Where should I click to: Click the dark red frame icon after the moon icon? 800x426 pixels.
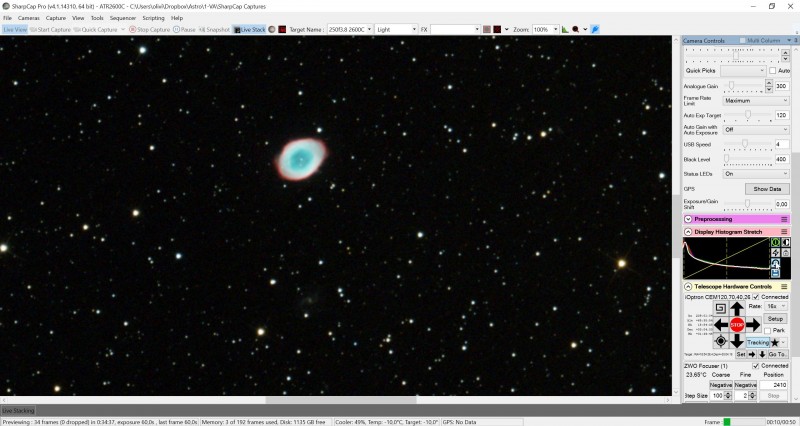point(282,30)
